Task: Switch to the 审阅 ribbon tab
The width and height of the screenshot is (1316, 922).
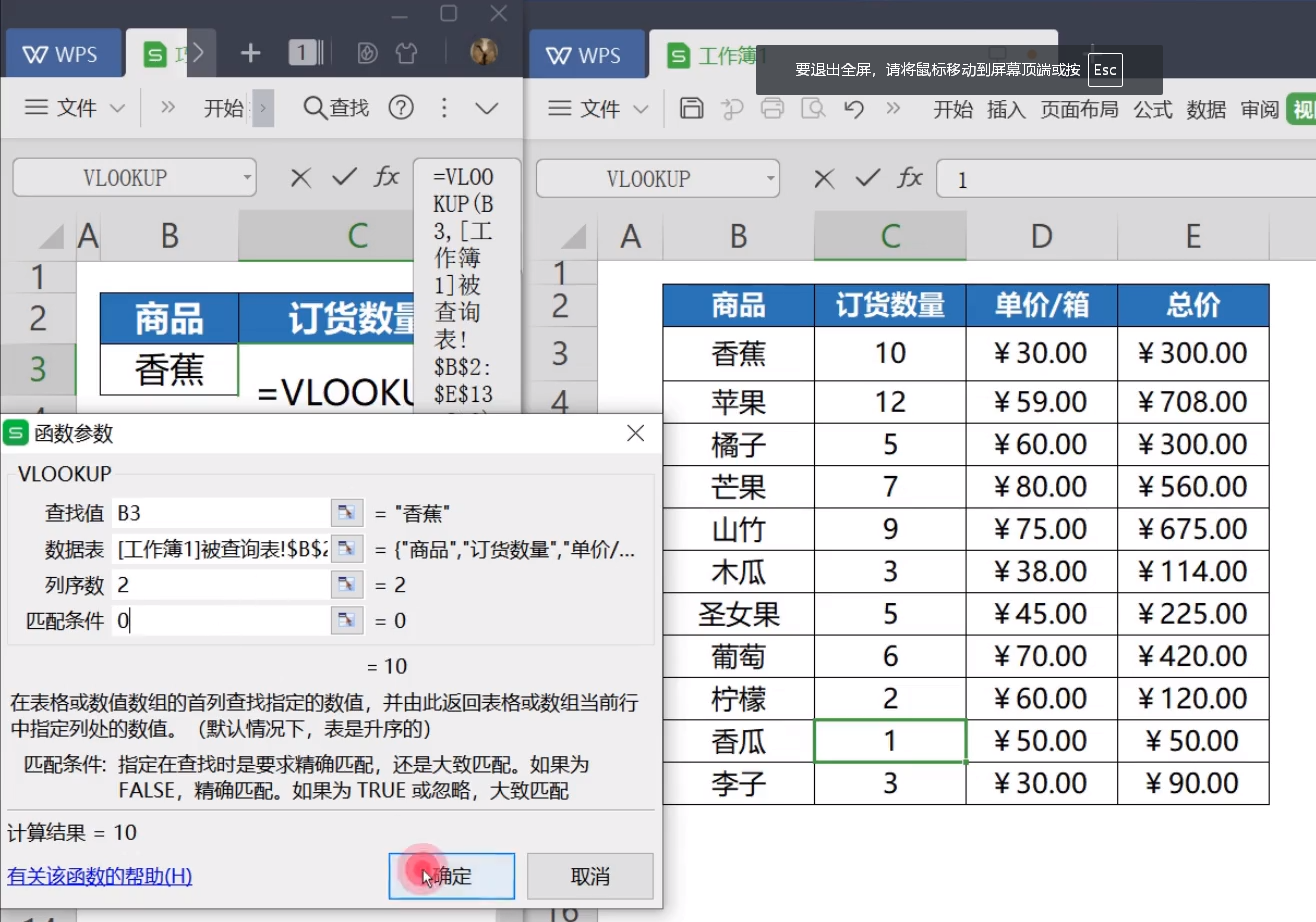Action: tap(1260, 110)
